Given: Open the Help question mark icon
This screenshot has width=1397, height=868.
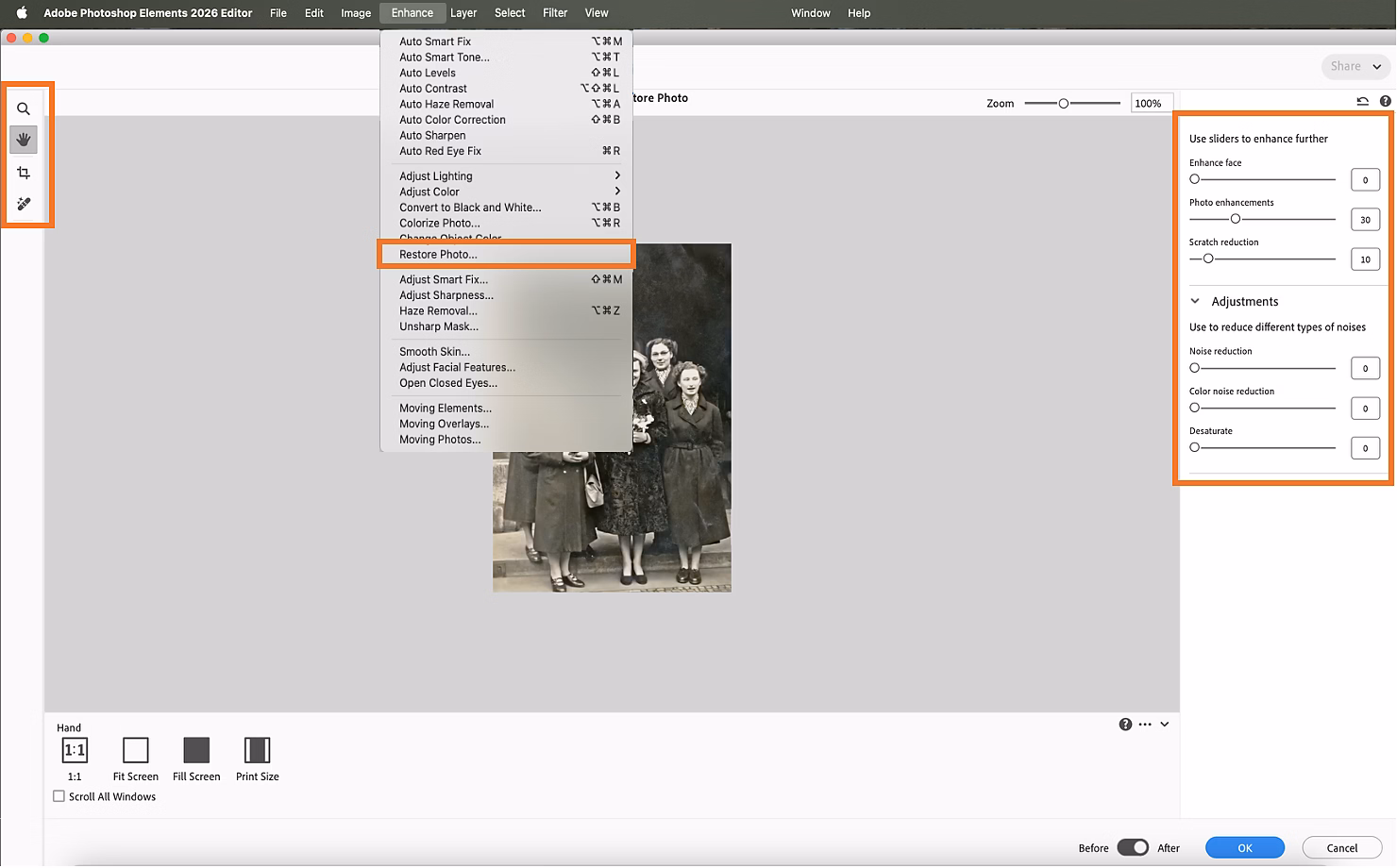Looking at the screenshot, I should [x=1386, y=101].
